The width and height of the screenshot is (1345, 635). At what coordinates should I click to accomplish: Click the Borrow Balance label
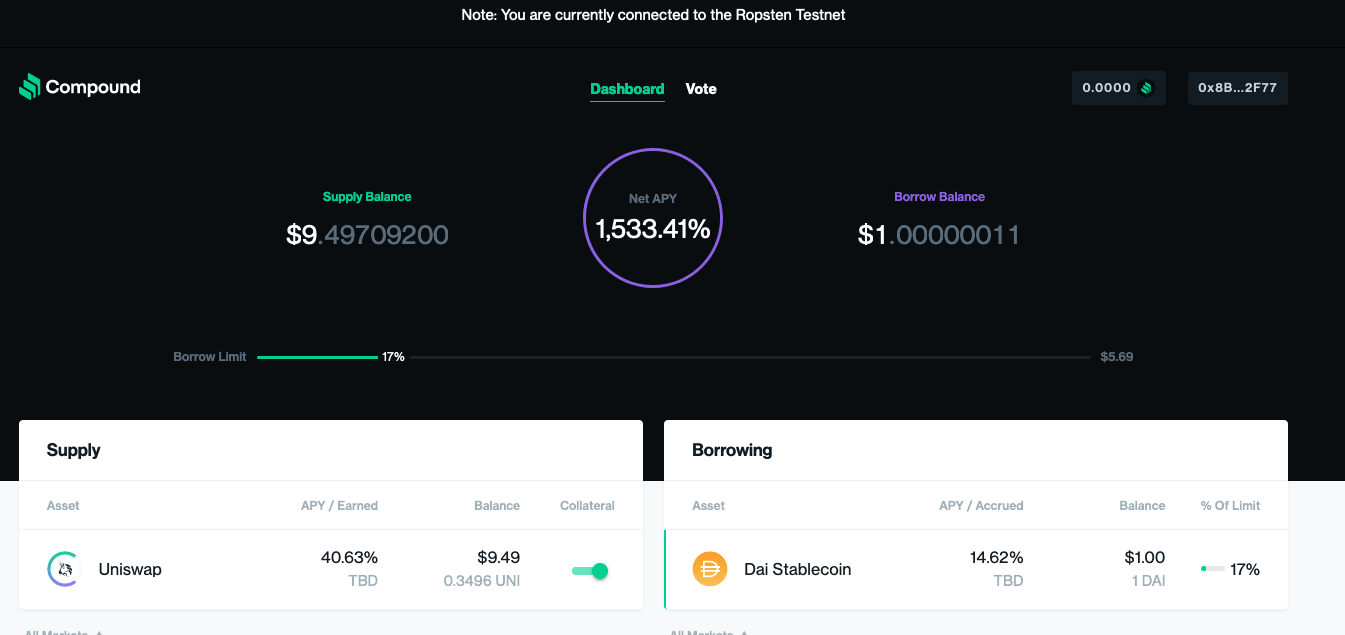[x=939, y=197]
